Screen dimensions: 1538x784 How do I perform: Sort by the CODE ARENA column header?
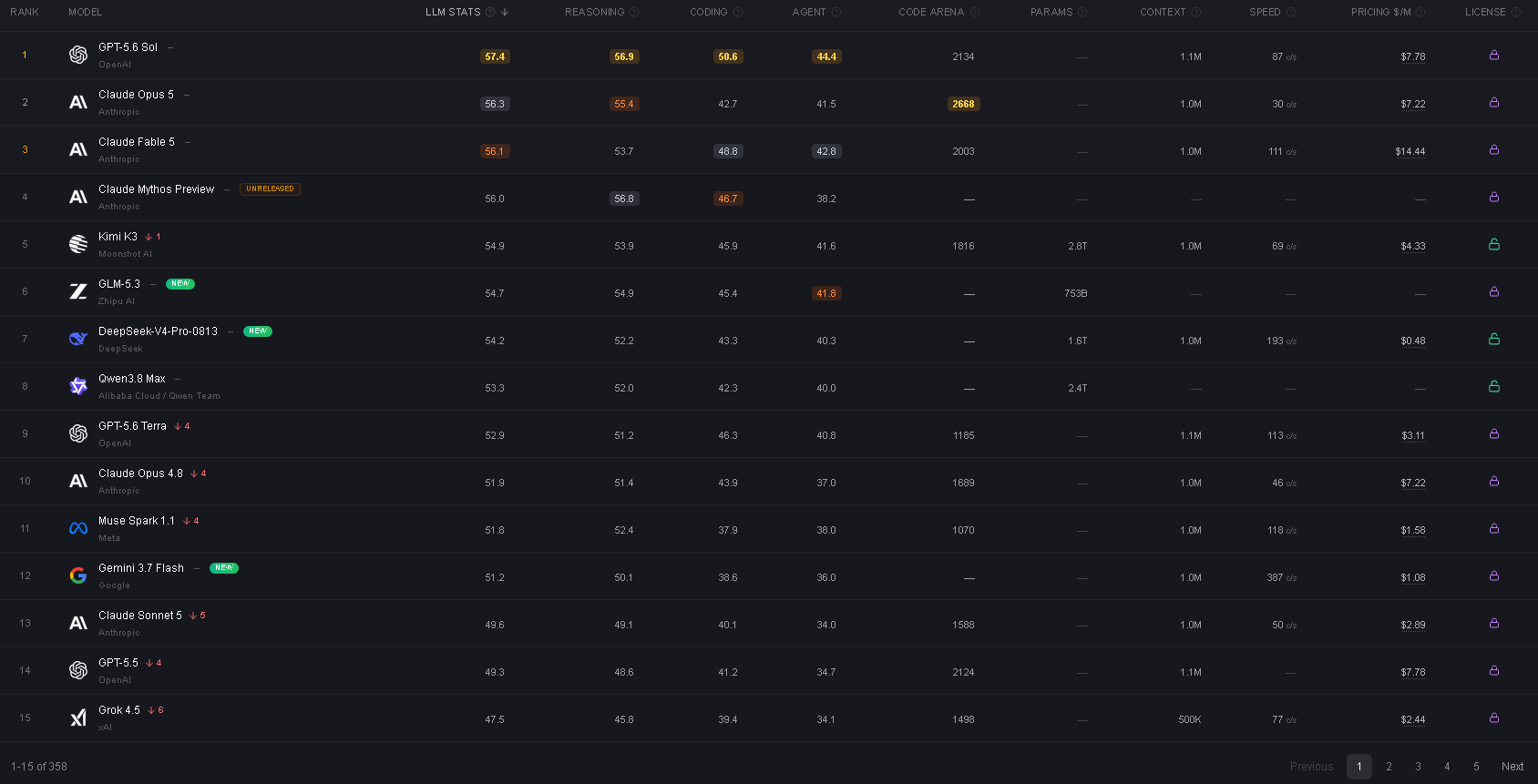click(x=931, y=12)
